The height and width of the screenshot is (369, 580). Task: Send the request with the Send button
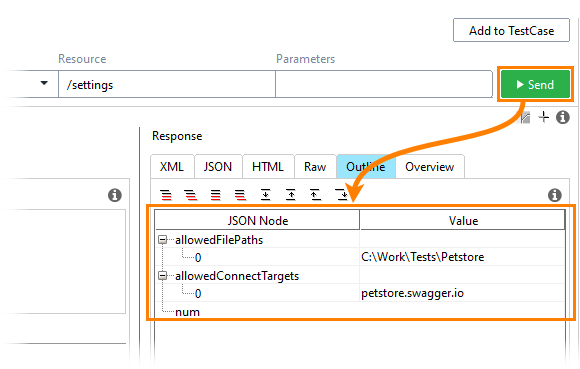(x=535, y=84)
